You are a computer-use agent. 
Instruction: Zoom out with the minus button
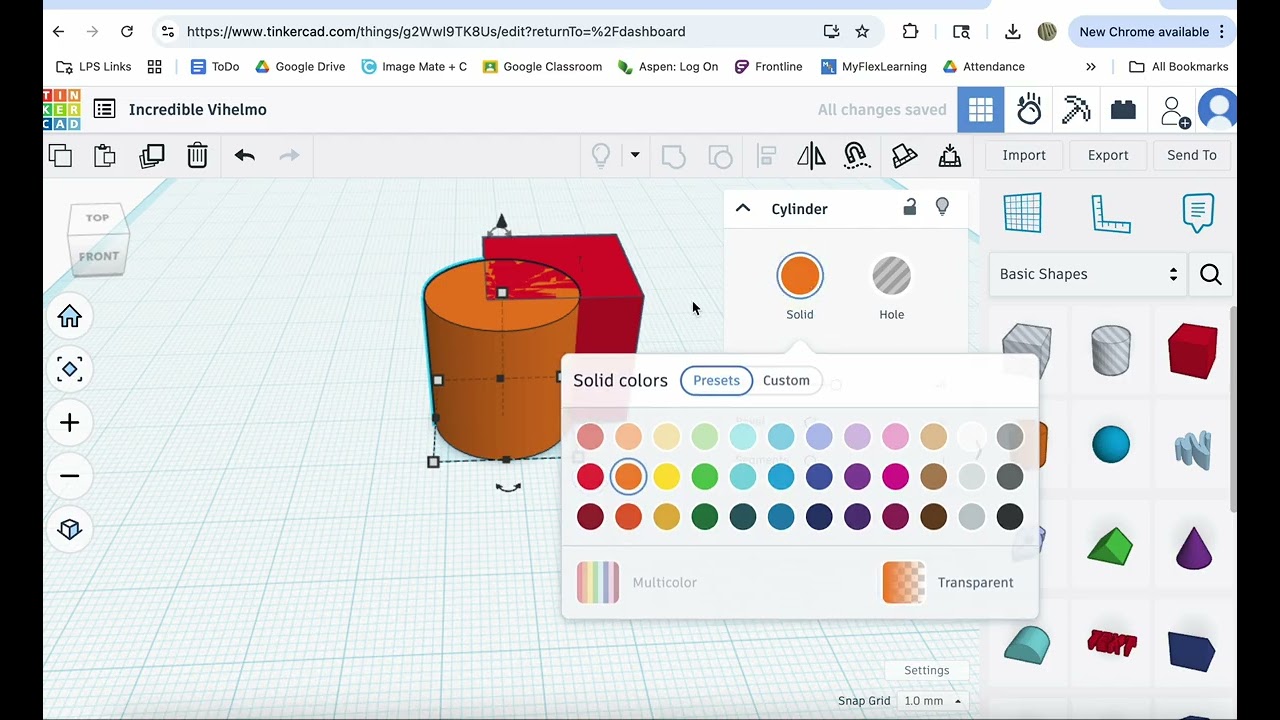coord(69,476)
